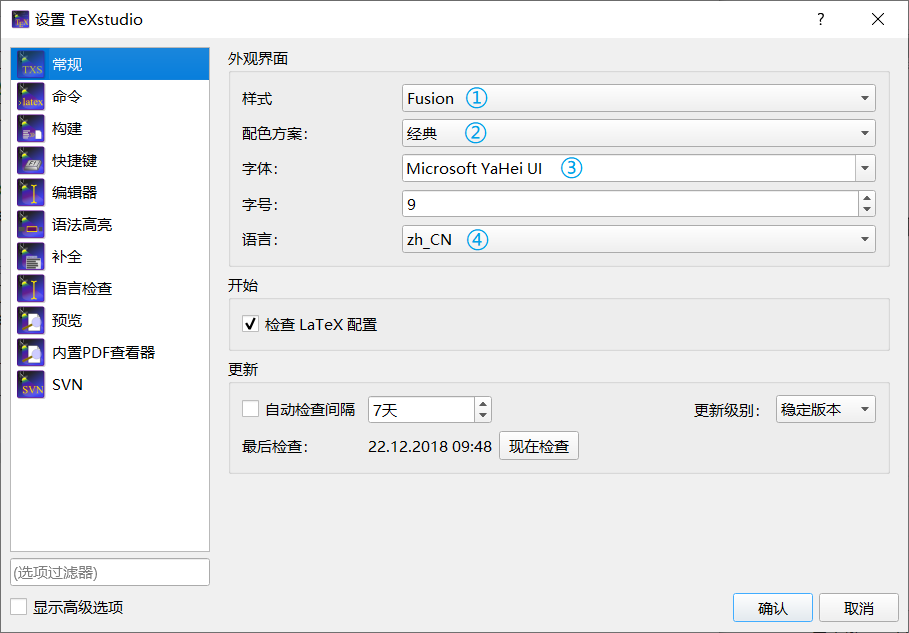Viewport: 909px width, 633px height.
Task: Click the 22.12.2018 09:48 last check text
Action: tap(430, 446)
